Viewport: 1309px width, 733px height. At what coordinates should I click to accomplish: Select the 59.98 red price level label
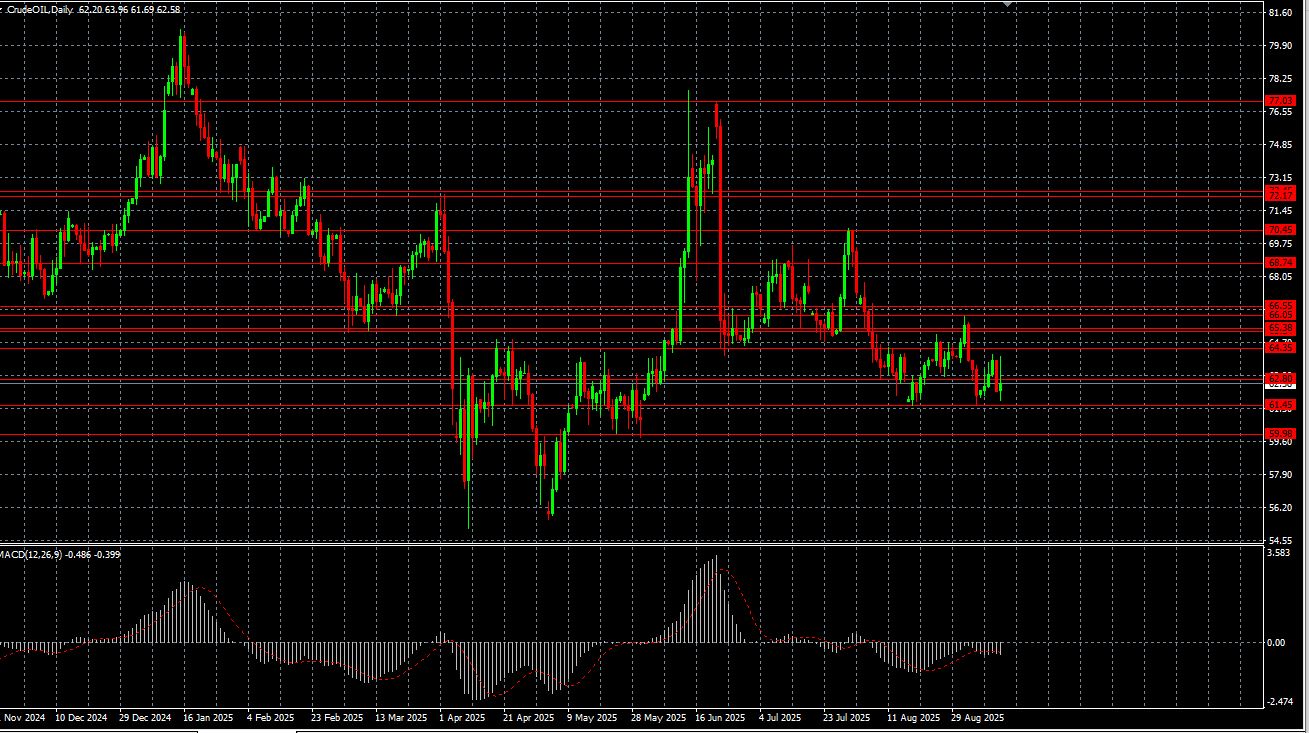1281,433
